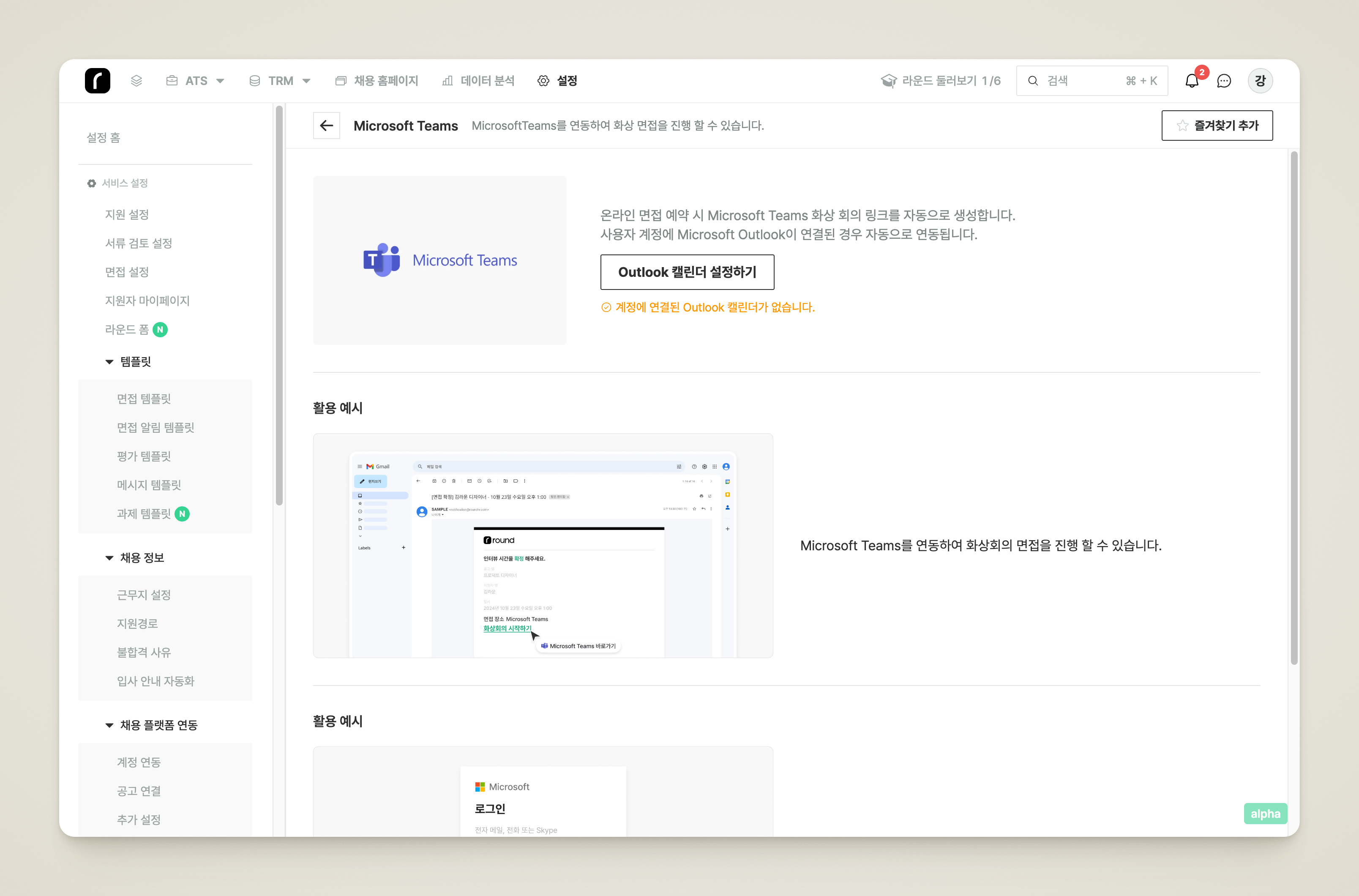Open 면접 알림 템플릿
Screen dimensions: 1359x896
pos(156,427)
